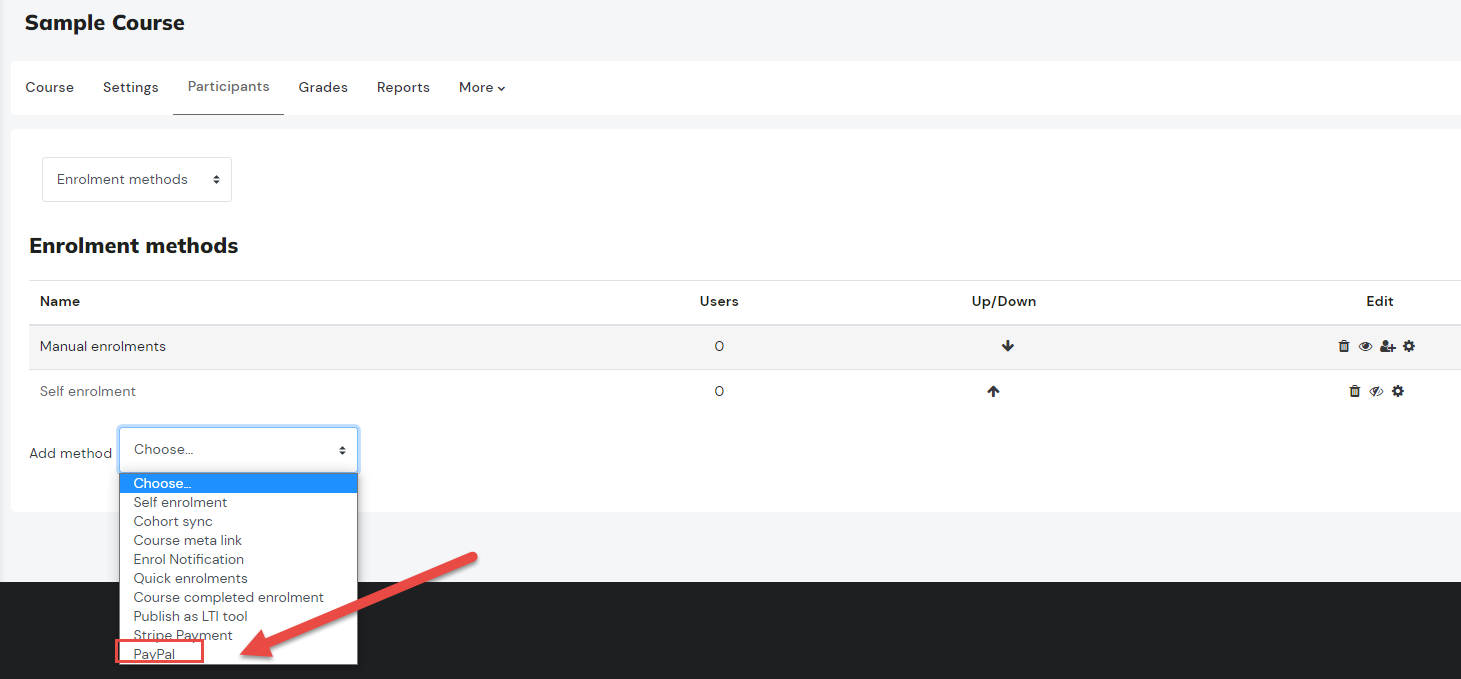
Task: Click users count for Manual enrolments
Action: 719,347
